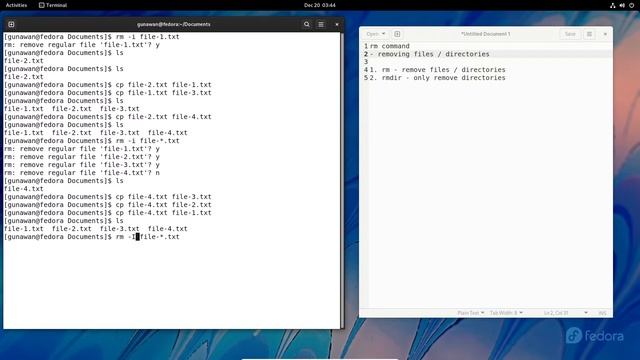Click the Untitled Document 1 title in the editor
The width and height of the screenshot is (640, 360).
(x=485, y=34)
